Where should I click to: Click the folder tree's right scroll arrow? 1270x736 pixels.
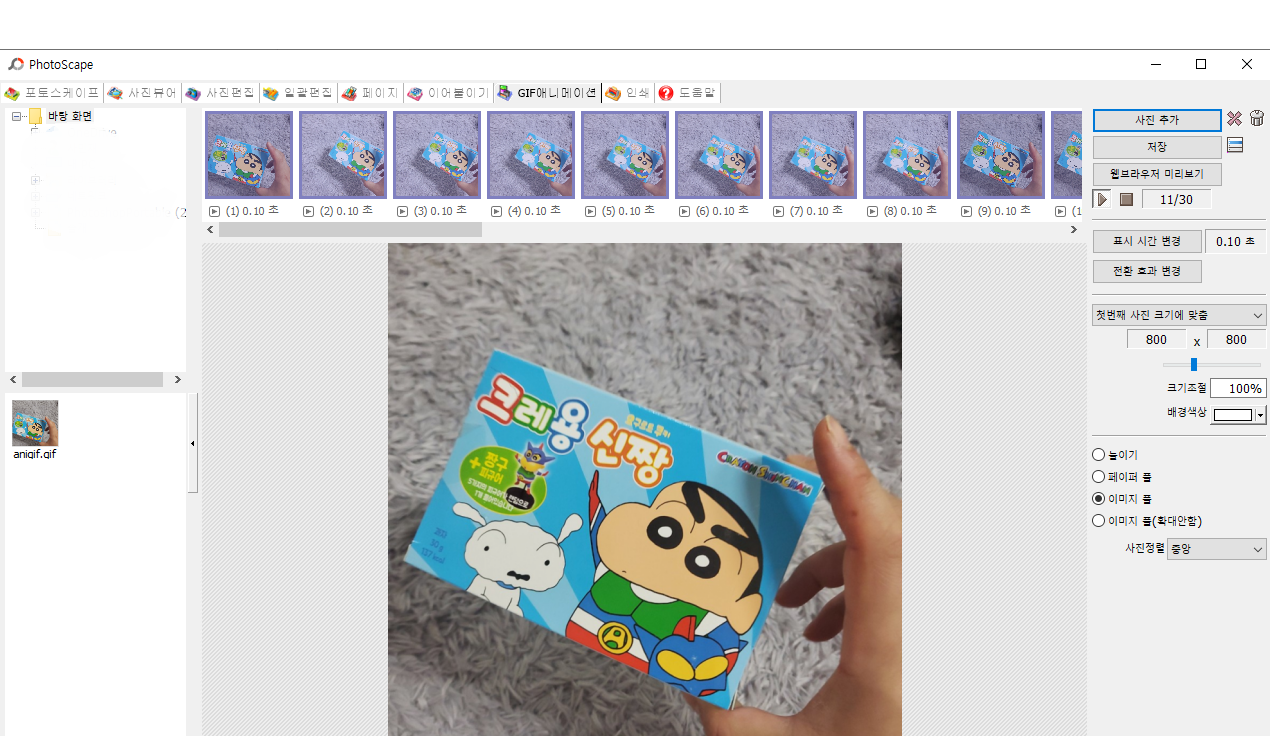coord(178,380)
